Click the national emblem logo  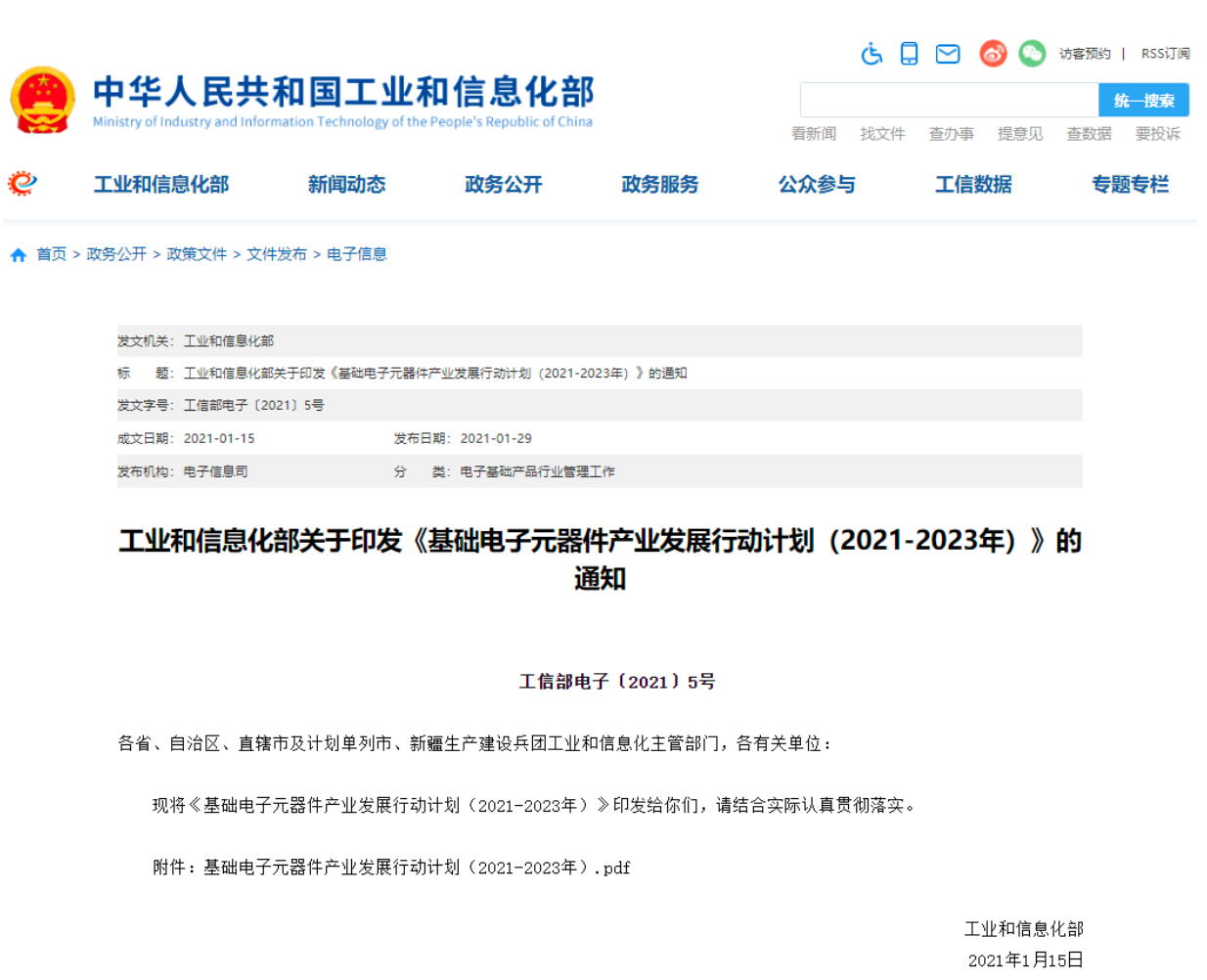42,100
